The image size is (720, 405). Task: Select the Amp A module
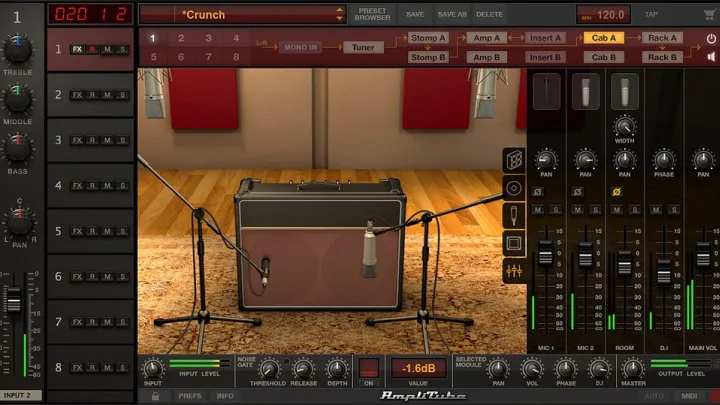pos(487,38)
